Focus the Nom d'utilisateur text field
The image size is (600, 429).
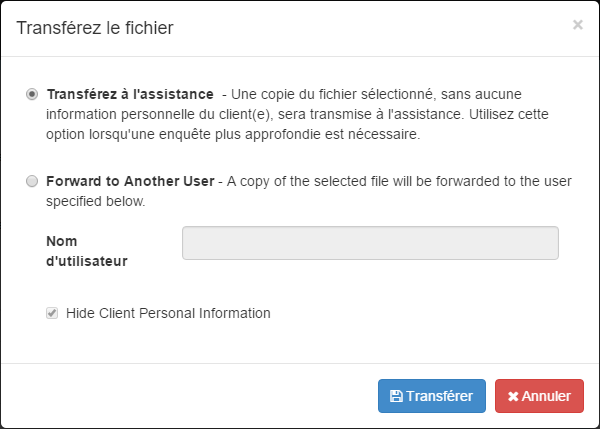[x=370, y=243]
